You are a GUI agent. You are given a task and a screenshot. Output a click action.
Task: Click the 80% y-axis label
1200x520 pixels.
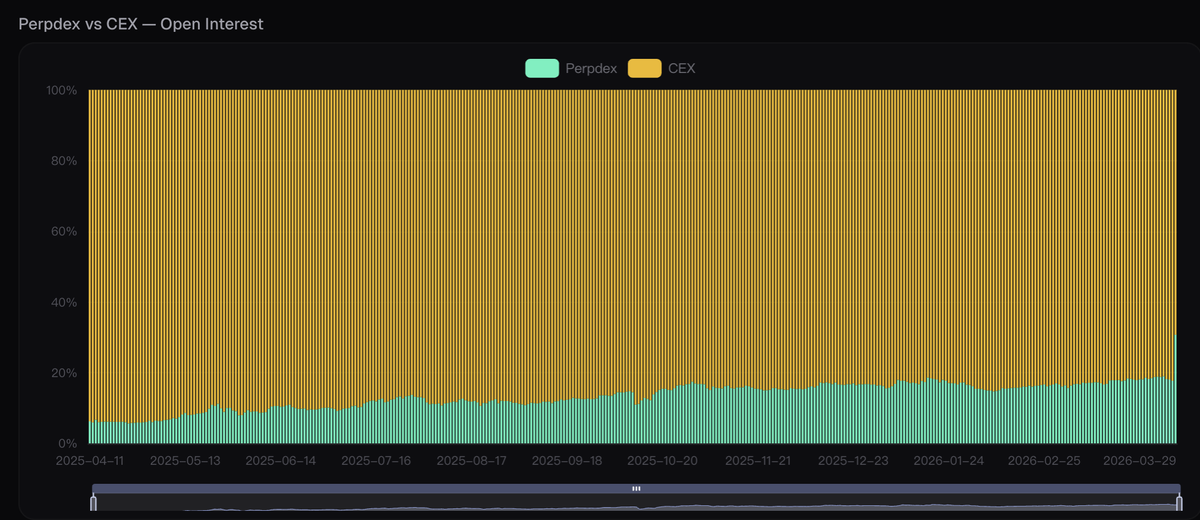click(x=63, y=161)
